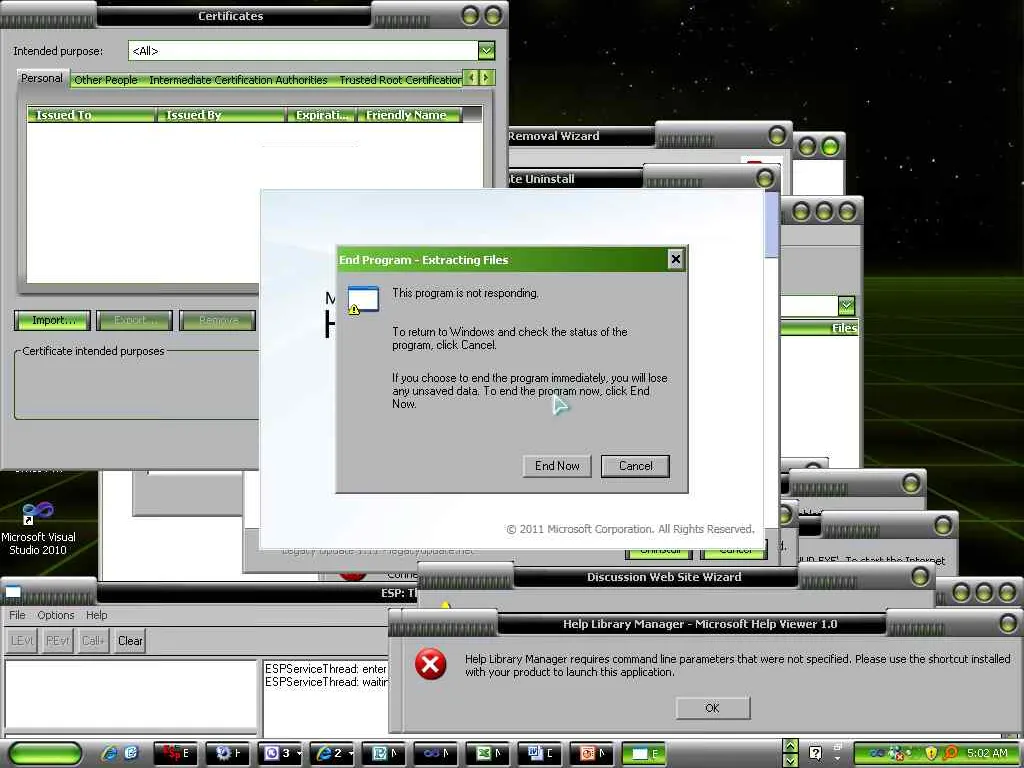Viewport: 1024px width, 768px height.
Task: Click the ESP window title bar icon
Action: [13, 592]
